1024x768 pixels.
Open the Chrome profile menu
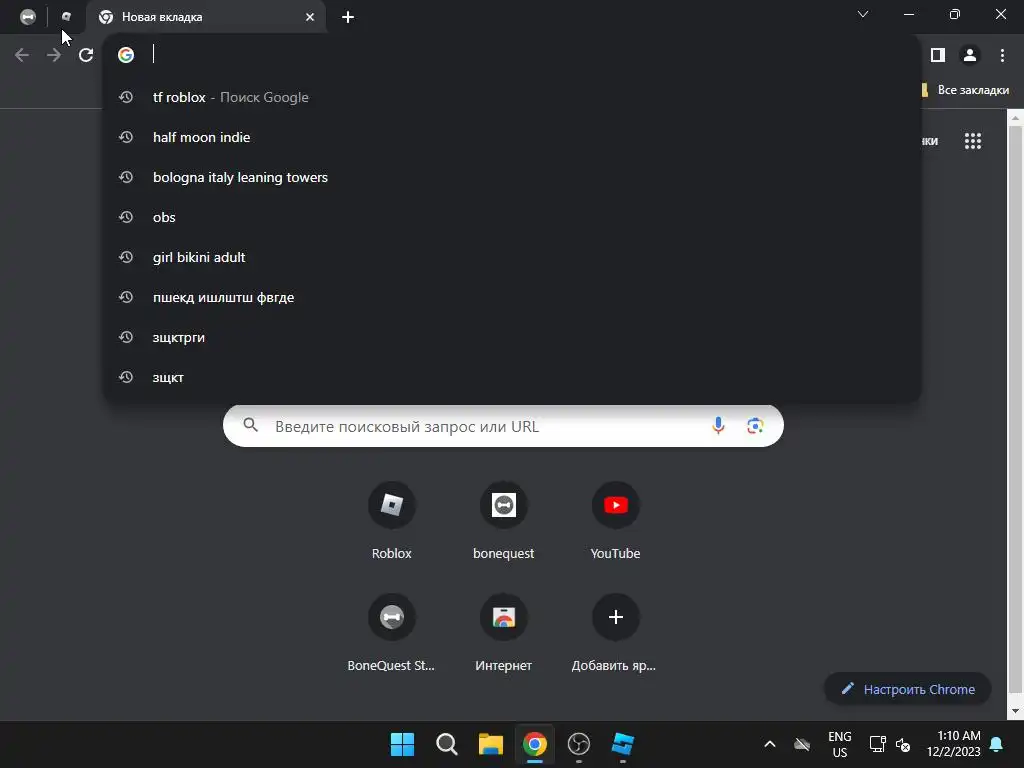click(970, 56)
